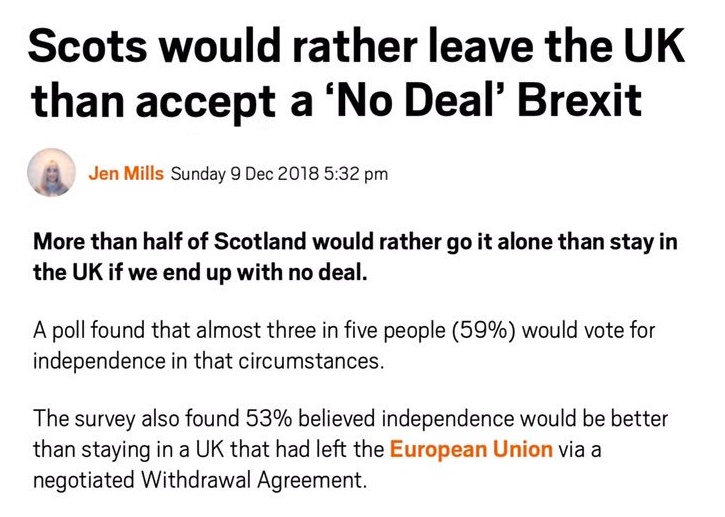Click the word 'negotiated' in the final line
Viewport: 725px width, 517px height.
click(84, 480)
